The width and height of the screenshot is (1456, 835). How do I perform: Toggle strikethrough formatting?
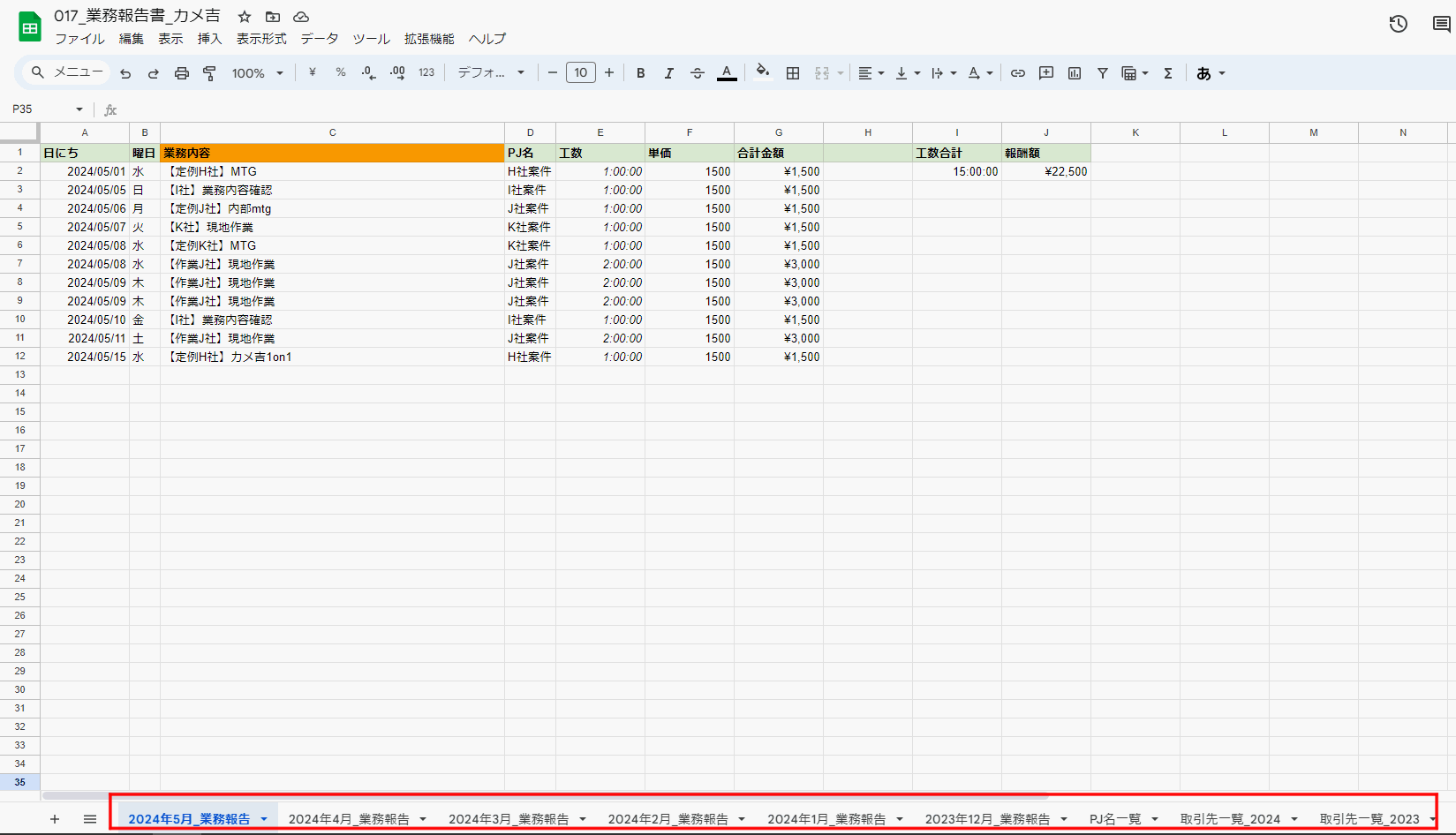698,73
